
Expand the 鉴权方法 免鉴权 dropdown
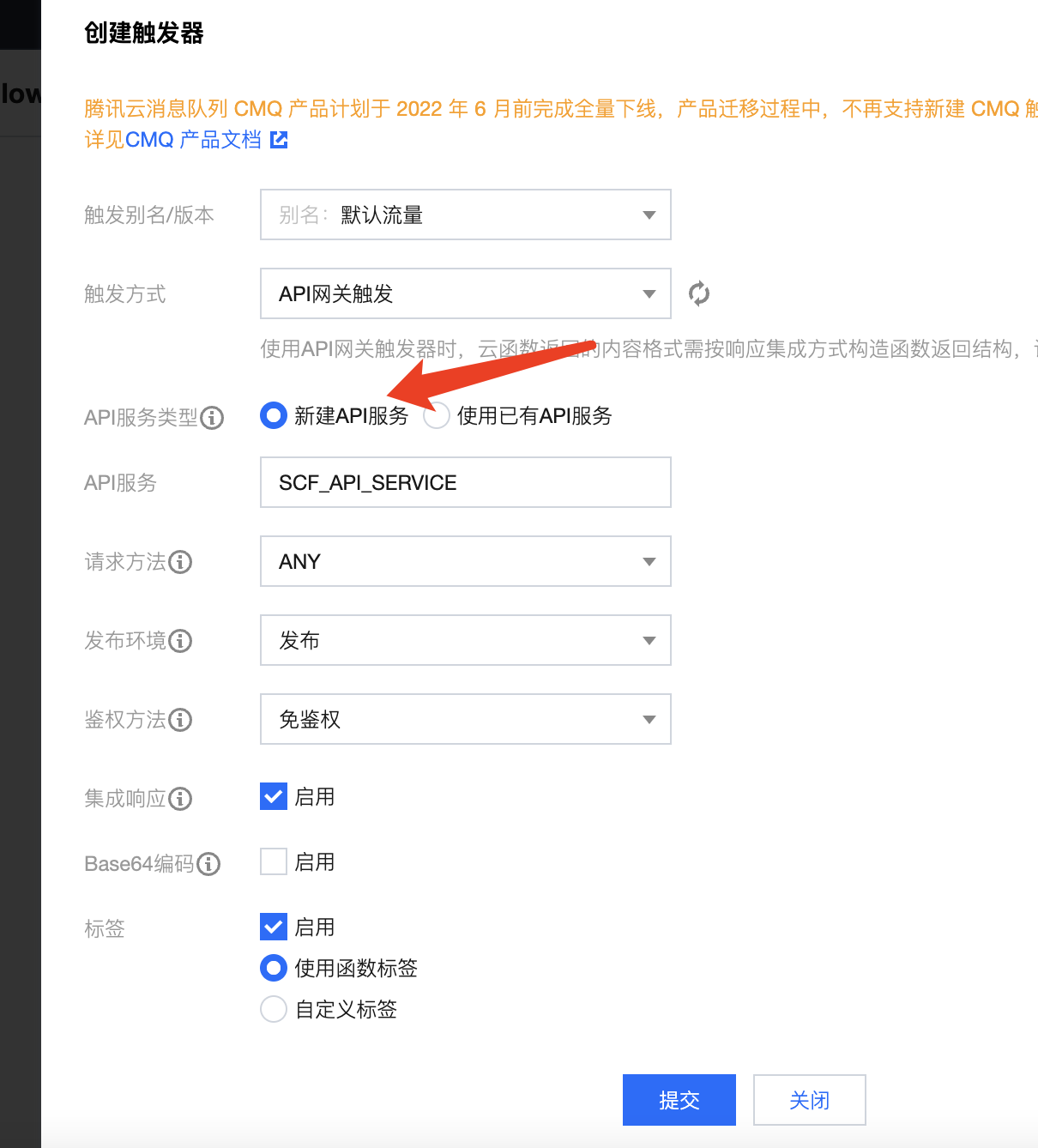(x=465, y=719)
